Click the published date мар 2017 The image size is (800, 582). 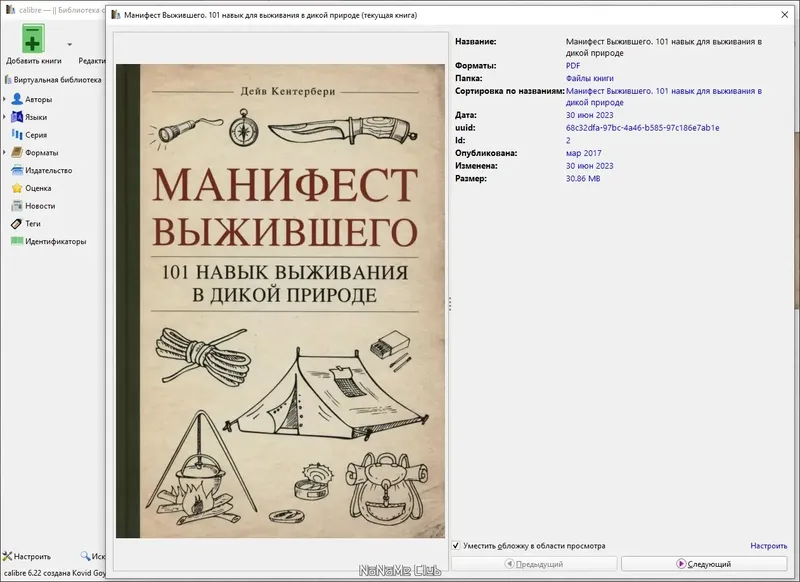pyautogui.click(x=583, y=153)
